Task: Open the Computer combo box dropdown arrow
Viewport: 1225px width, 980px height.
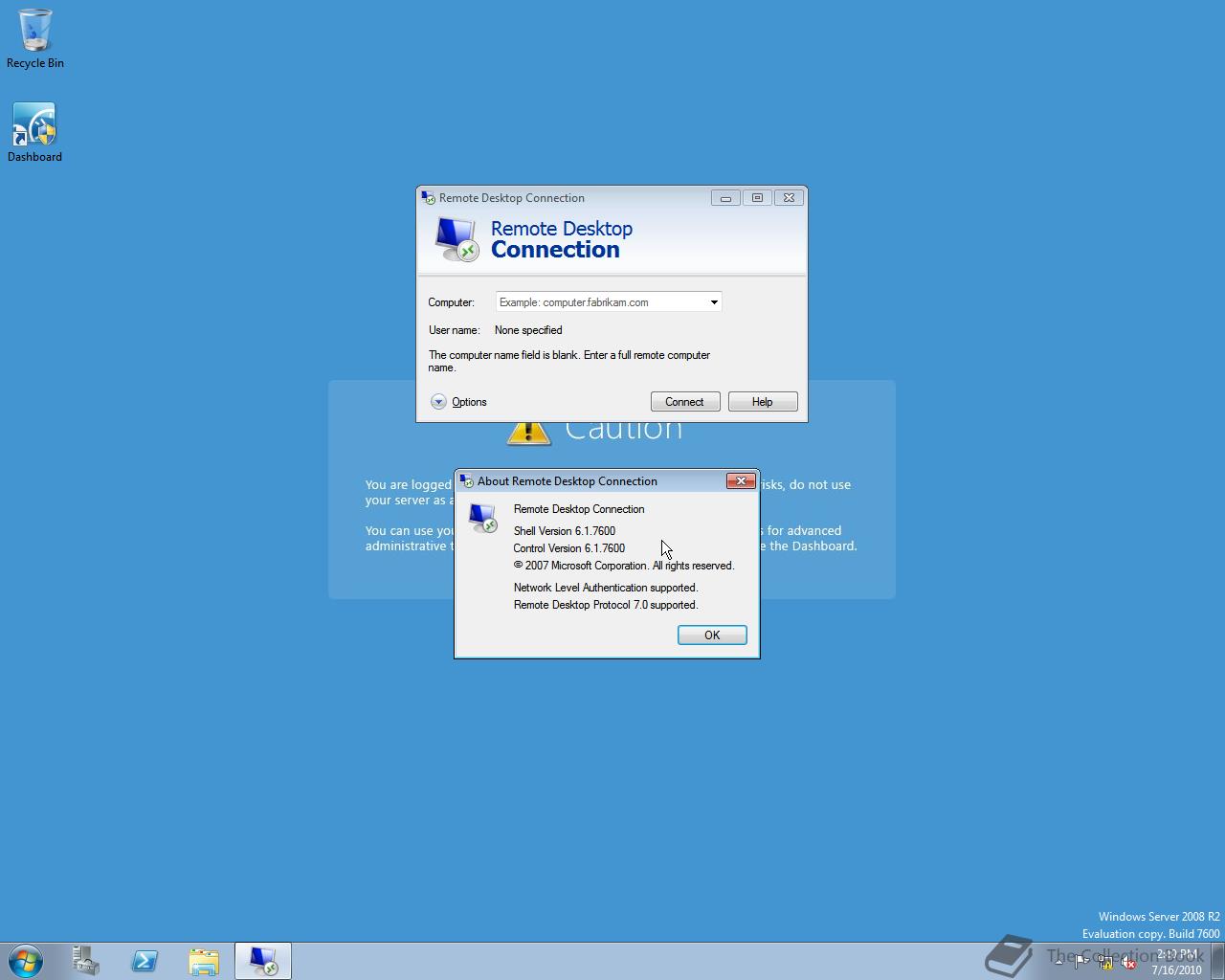Action: 714,302
